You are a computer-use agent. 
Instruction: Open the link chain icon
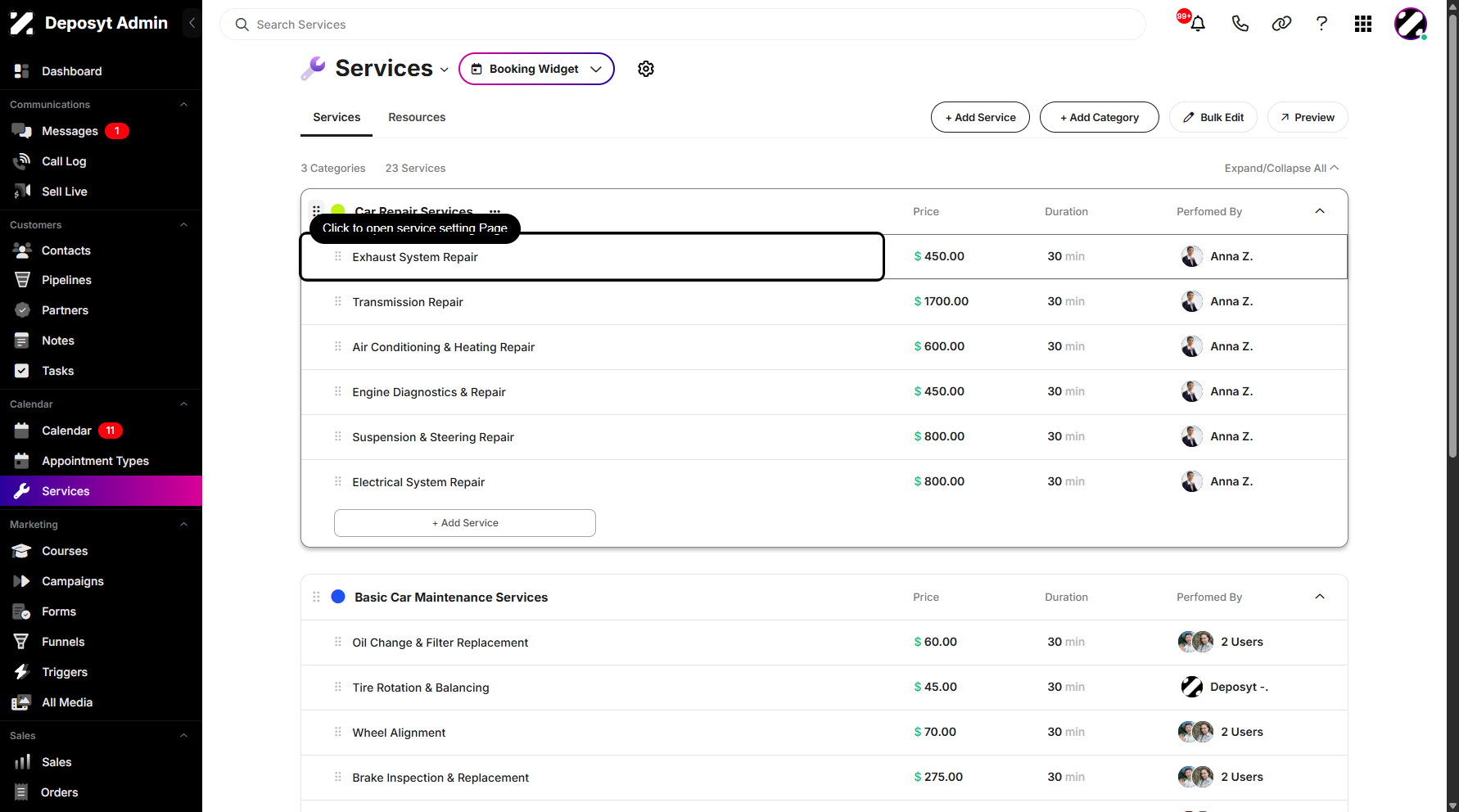[x=1281, y=24]
